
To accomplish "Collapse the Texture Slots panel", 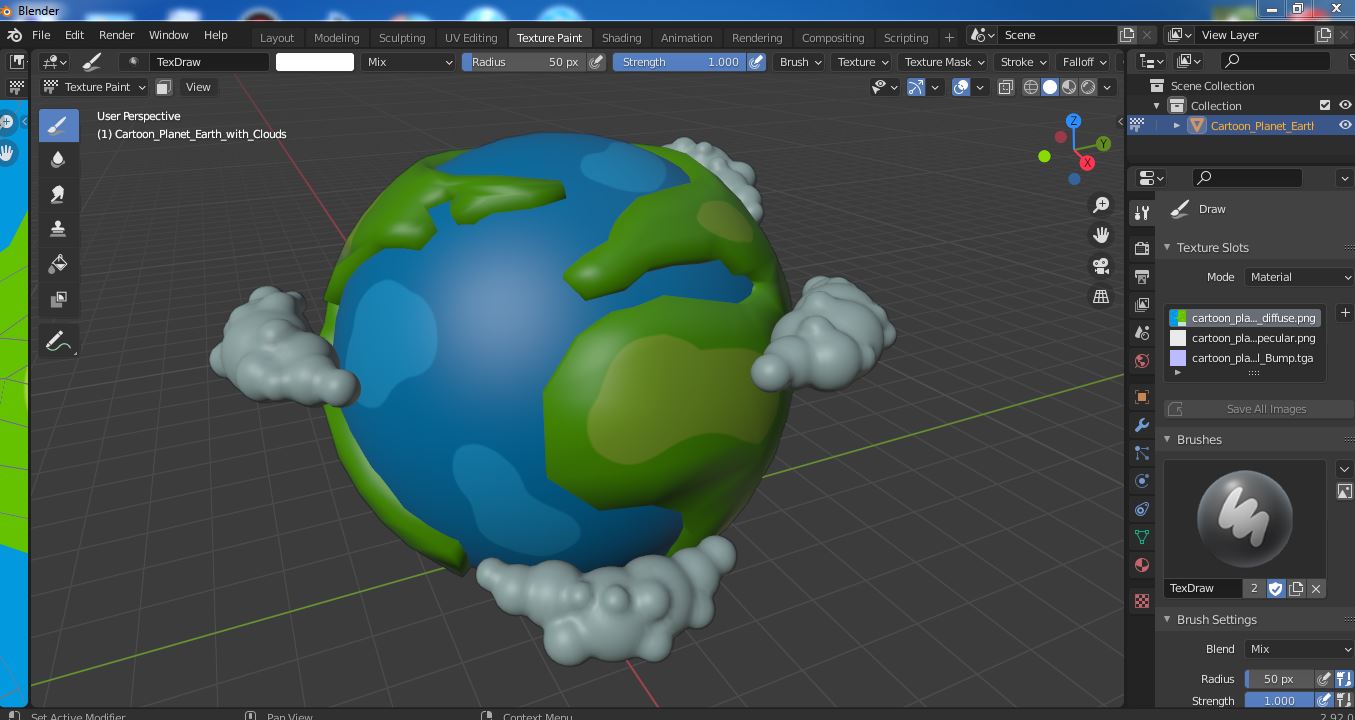I will click(1167, 248).
